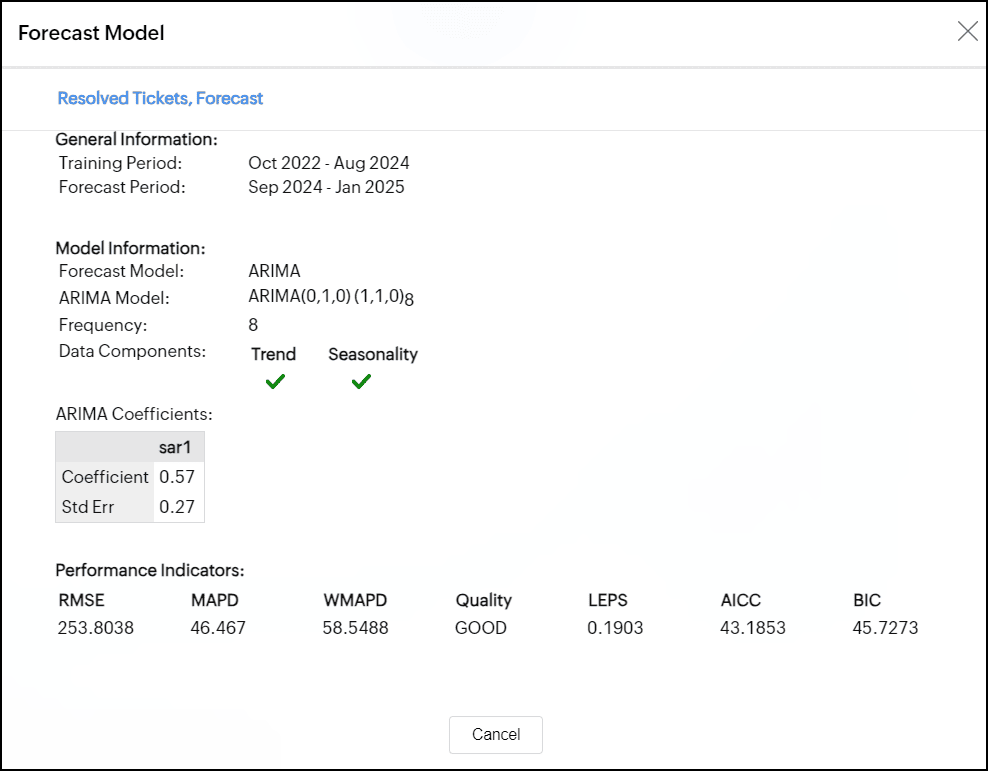
Task: Close the Forecast Model dialog with X
Action: pyautogui.click(x=967, y=31)
